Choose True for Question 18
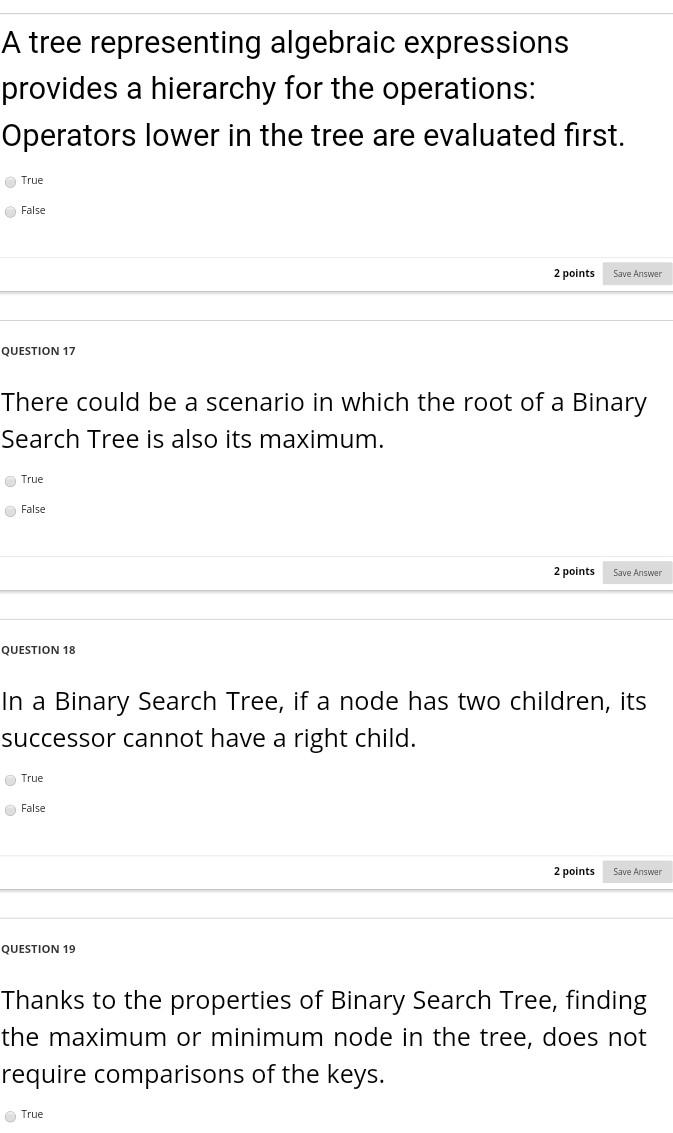Image resolution: width=673 pixels, height=1133 pixels. click(10, 780)
